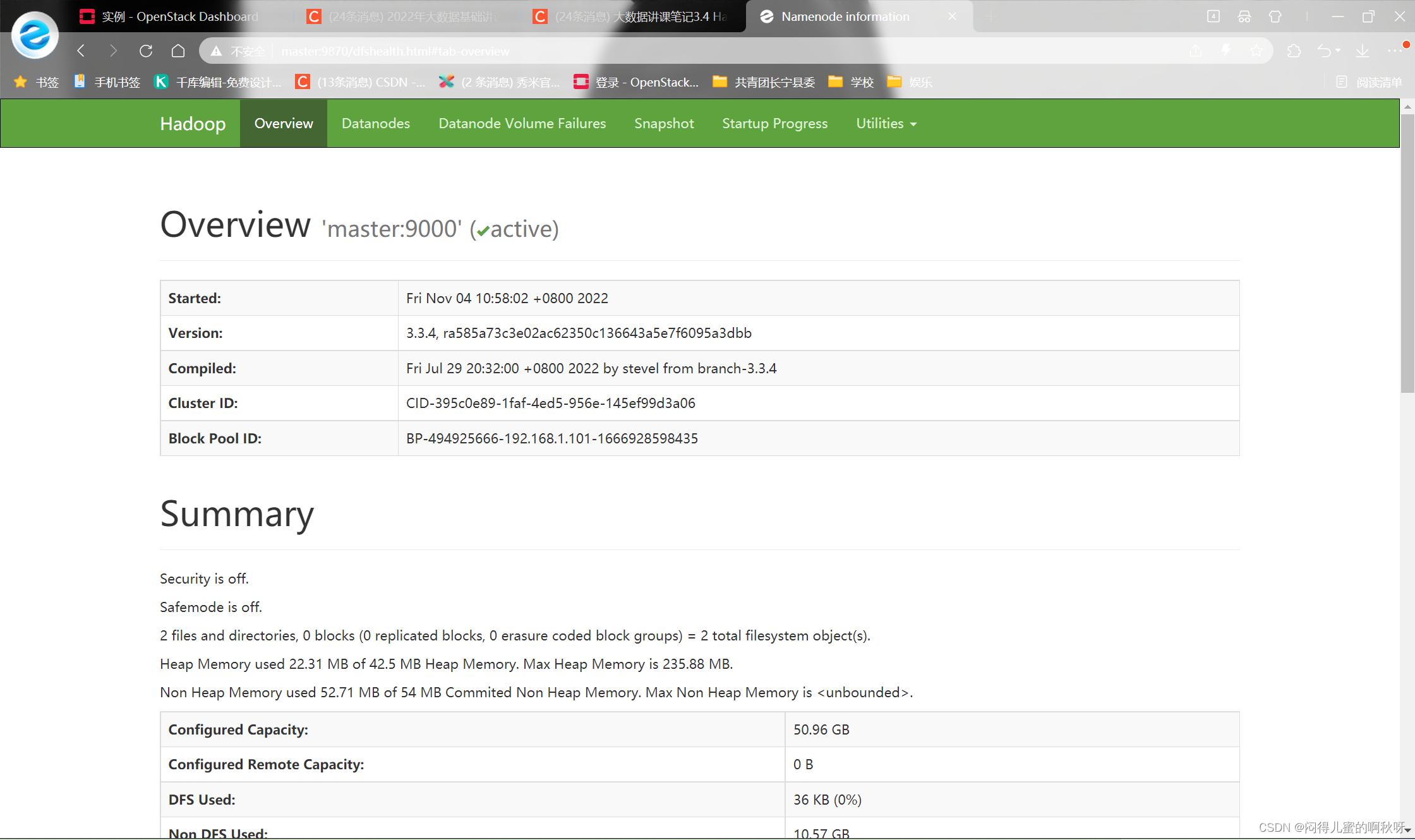This screenshot has height=840, width=1415.
Task: Toggle the lightning speed mode icon
Action: point(1226,51)
